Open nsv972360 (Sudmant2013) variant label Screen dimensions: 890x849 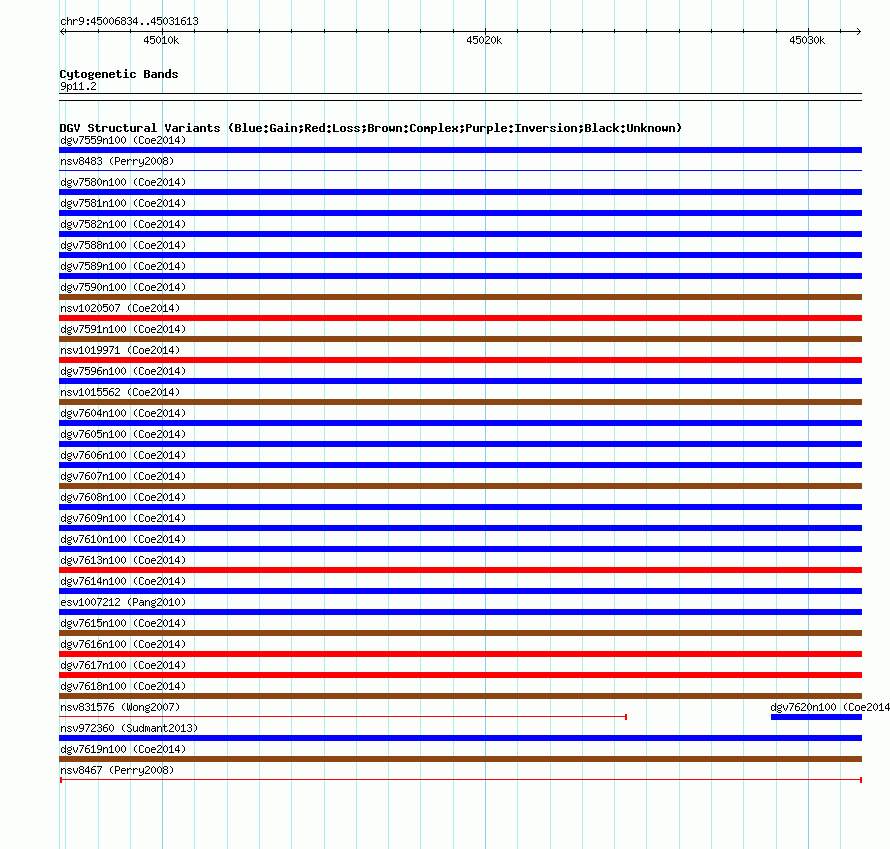(x=129, y=728)
